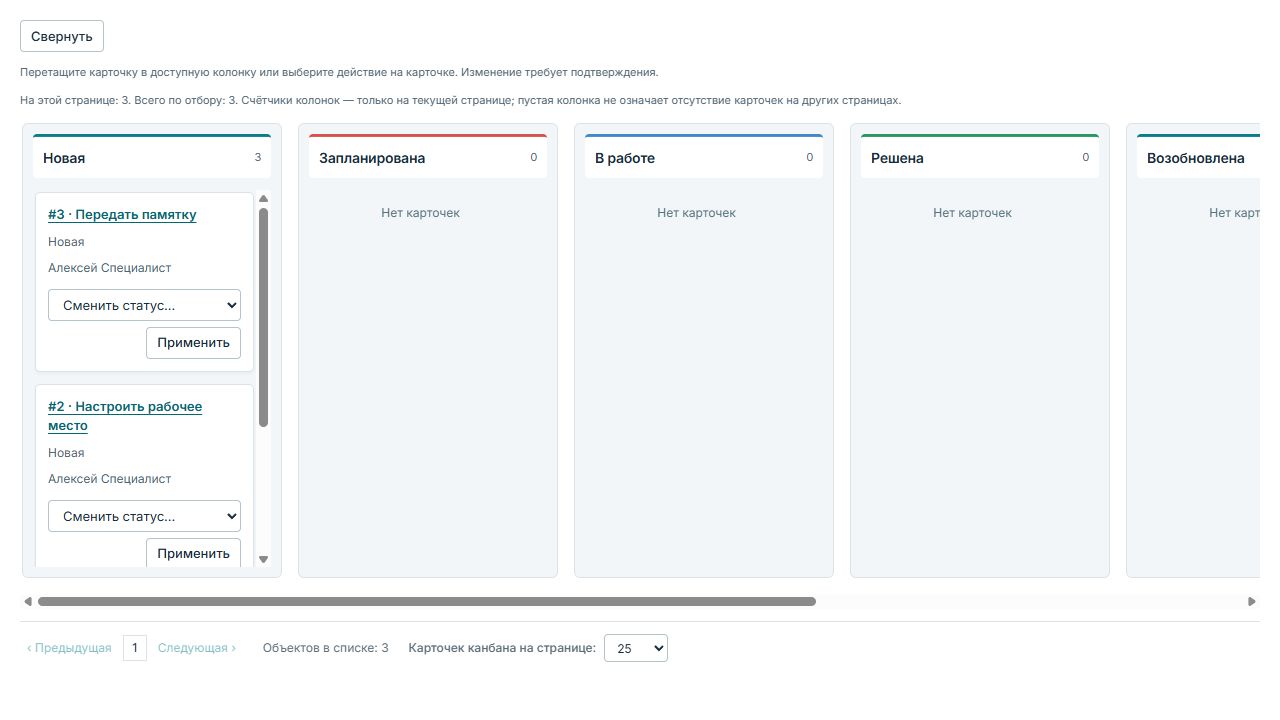Click the Карточек канбана на странице label
The height and width of the screenshot is (720, 1280).
coord(502,648)
